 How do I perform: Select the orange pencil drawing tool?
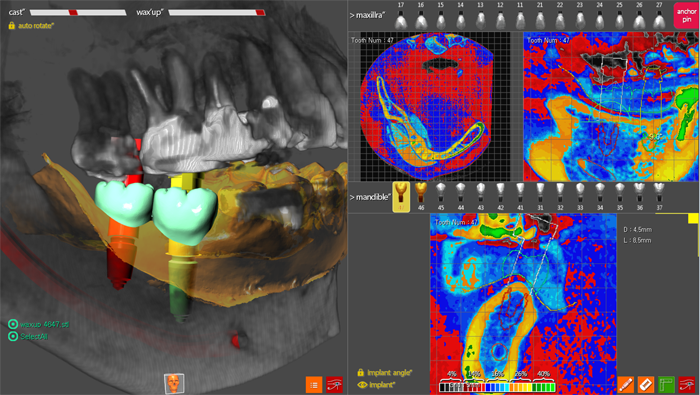tap(625, 385)
